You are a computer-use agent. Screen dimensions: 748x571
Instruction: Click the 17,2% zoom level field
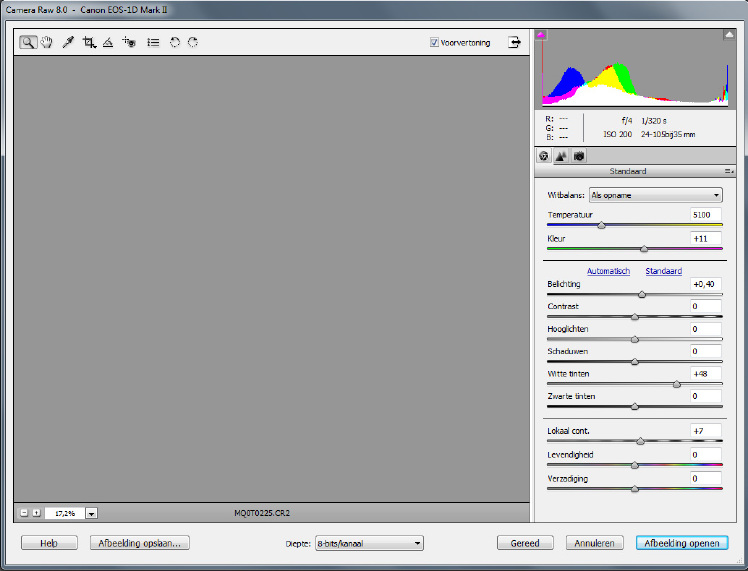[x=65, y=513]
